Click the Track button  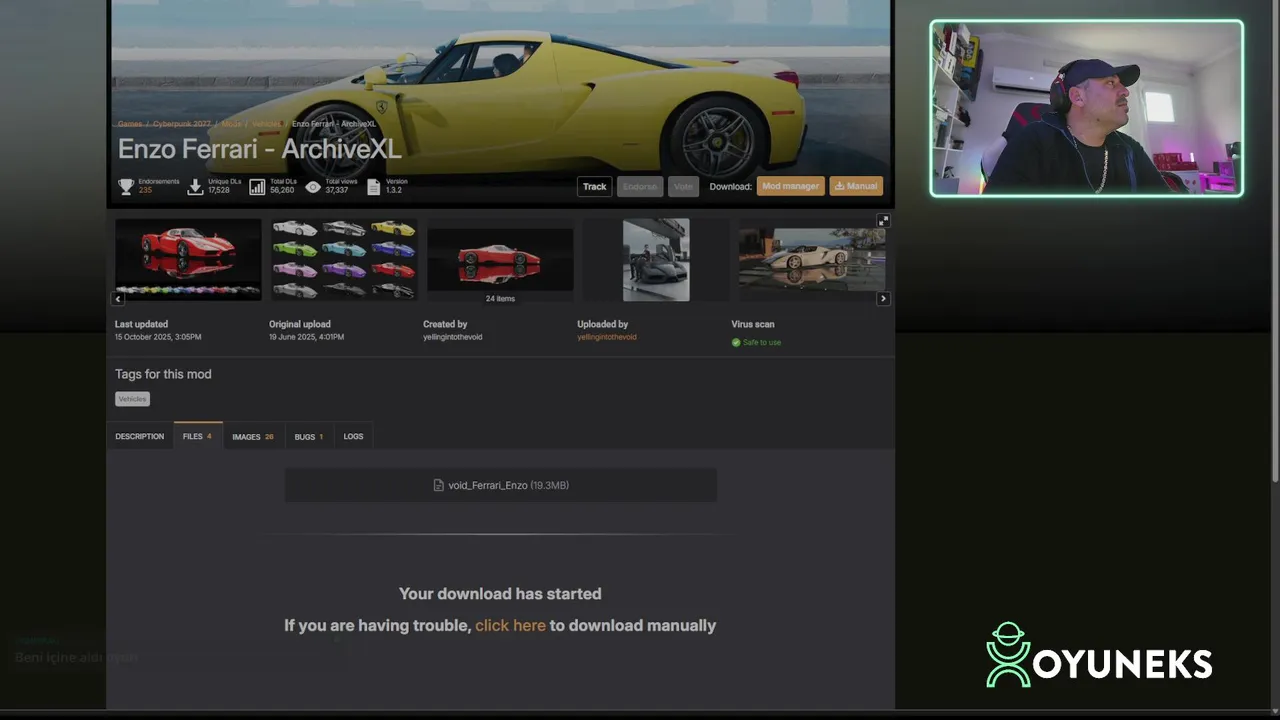[x=595, y=186]
